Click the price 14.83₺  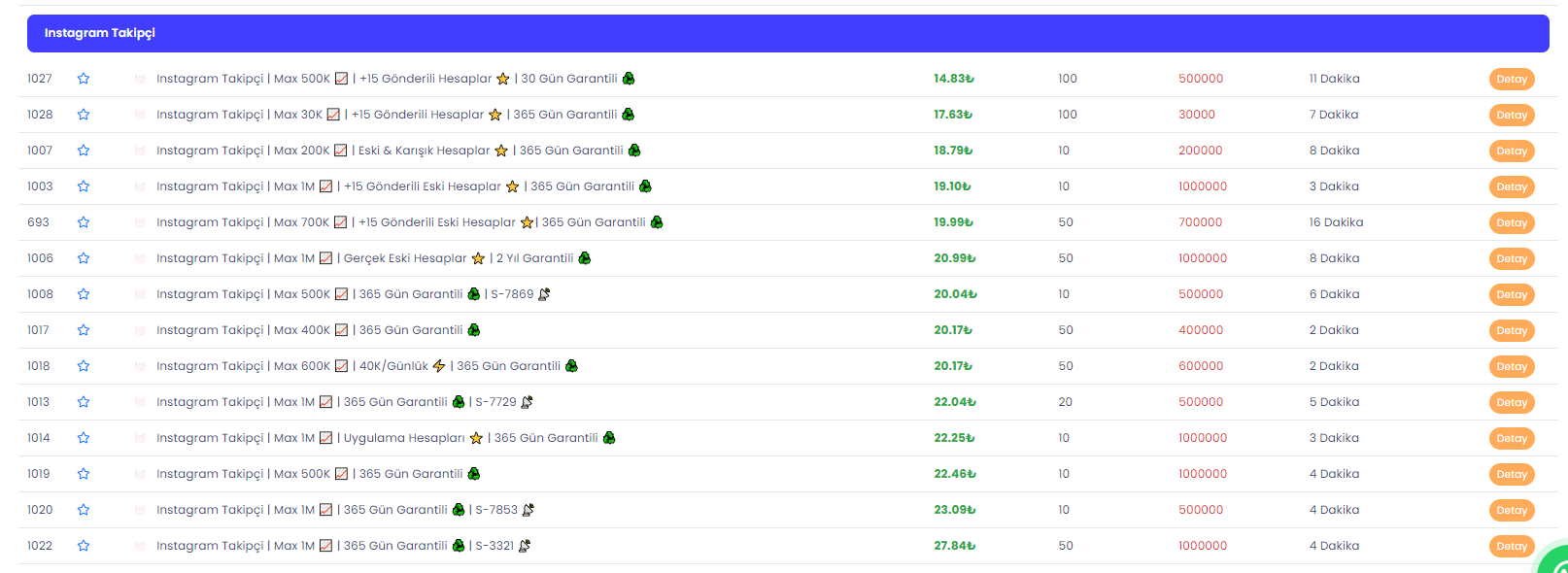point(954,79)
